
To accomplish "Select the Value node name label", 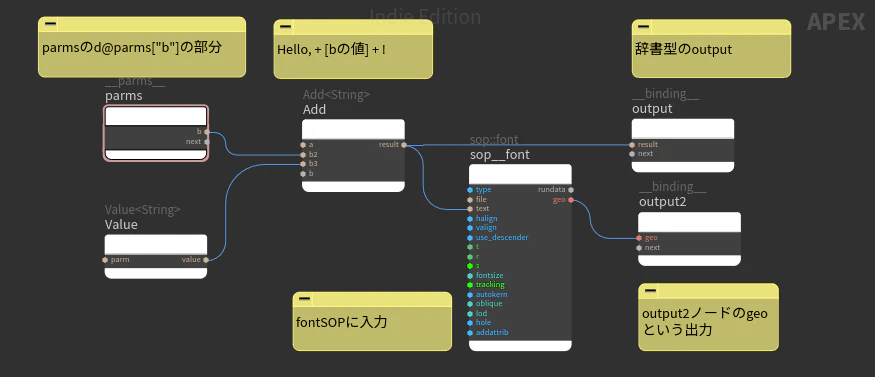I will coord(121,225).
